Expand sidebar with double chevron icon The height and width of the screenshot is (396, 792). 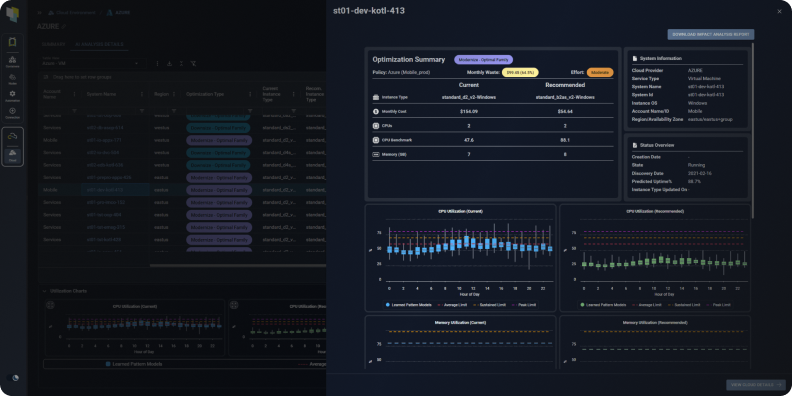tap(40, 12)
